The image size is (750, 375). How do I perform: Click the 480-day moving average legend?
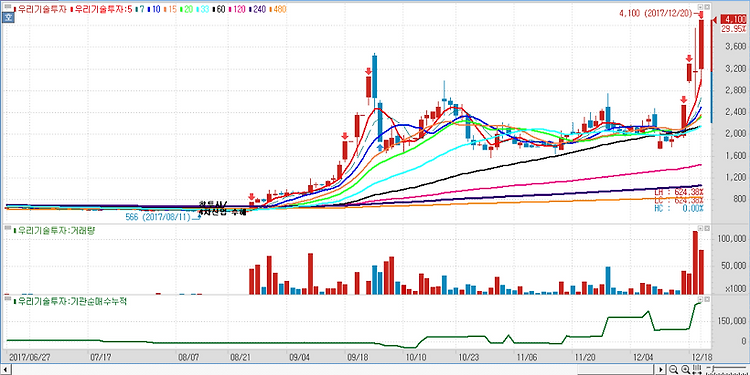click(279, 9)
